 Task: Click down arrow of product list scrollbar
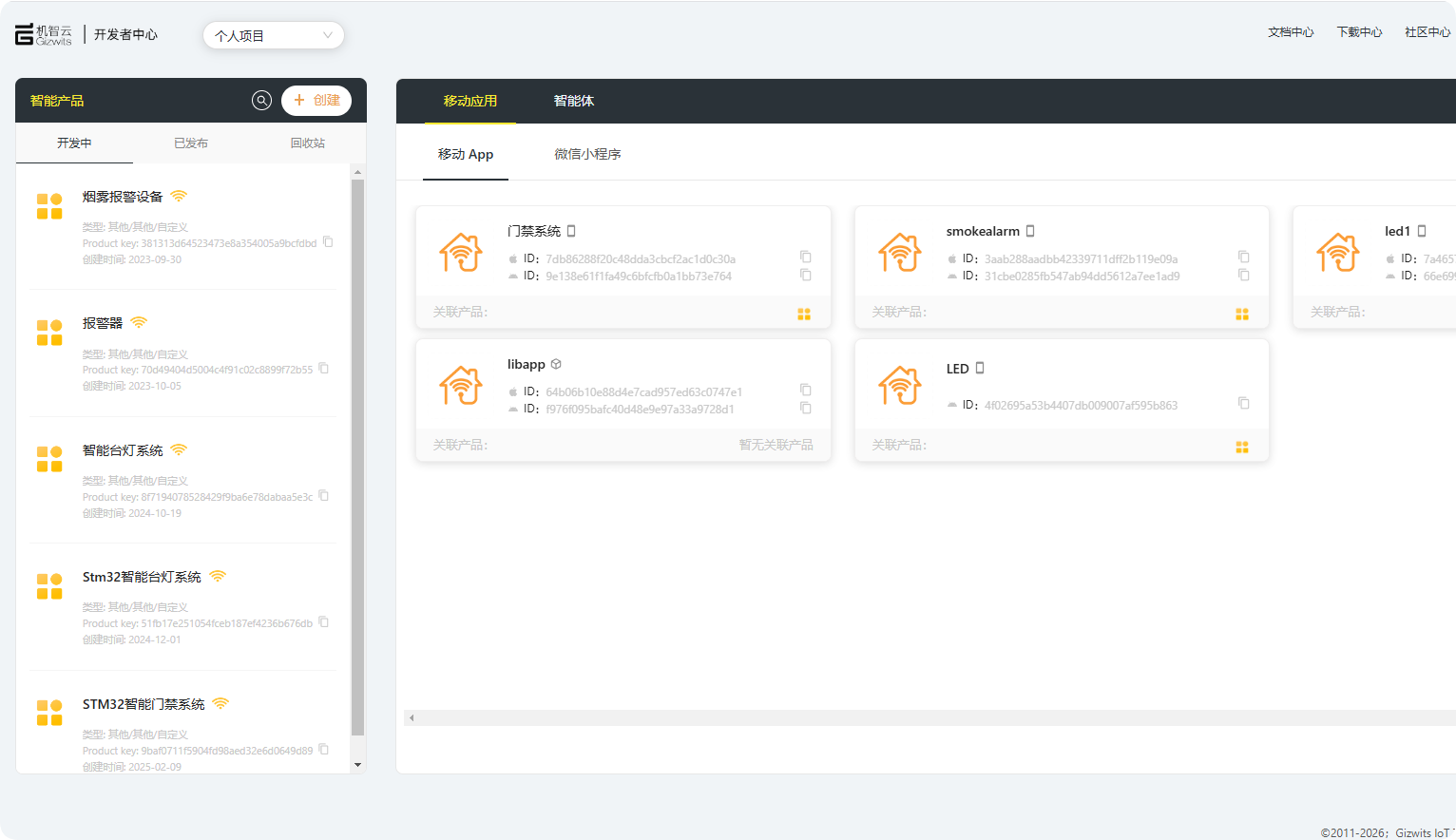click(x=357, y=764)
